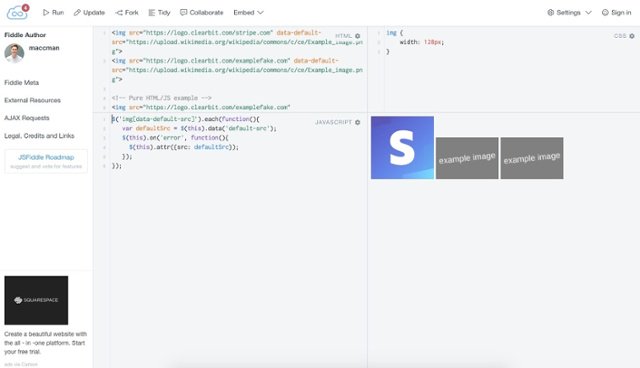Open CSS panel gear settings
The height and width of the screenshot is (368, 640).
632,36
